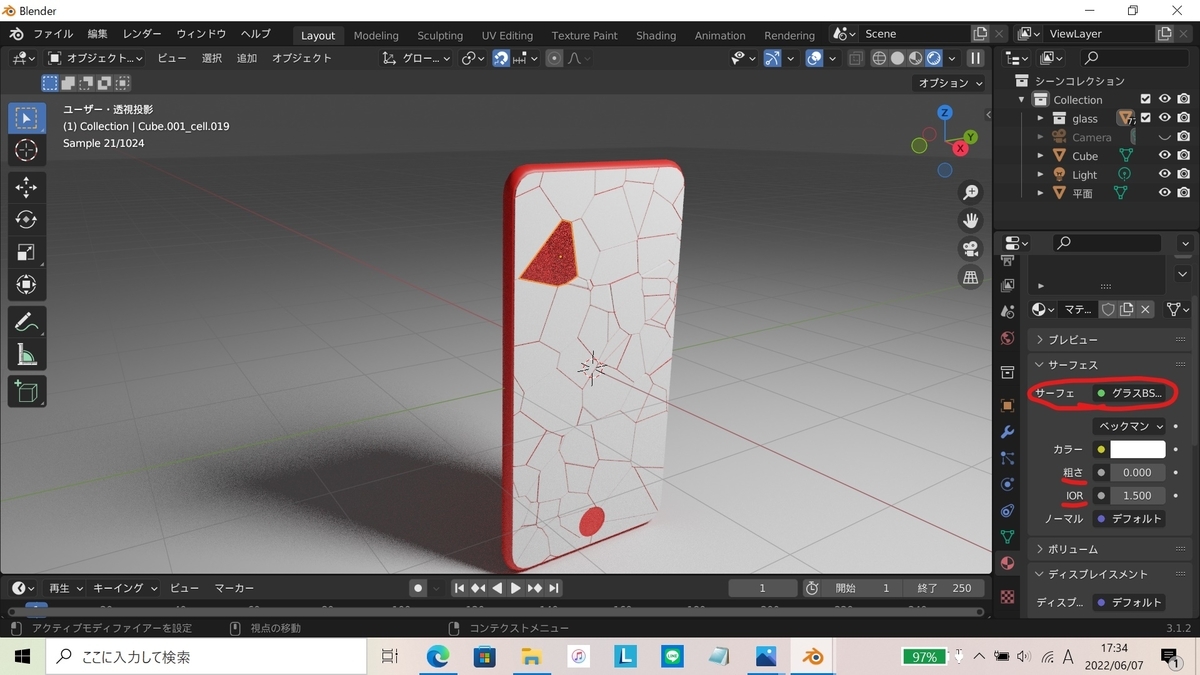This screenshot has height=675, width=1200.
Task: Select the Rotate tool
Action: 27,220
